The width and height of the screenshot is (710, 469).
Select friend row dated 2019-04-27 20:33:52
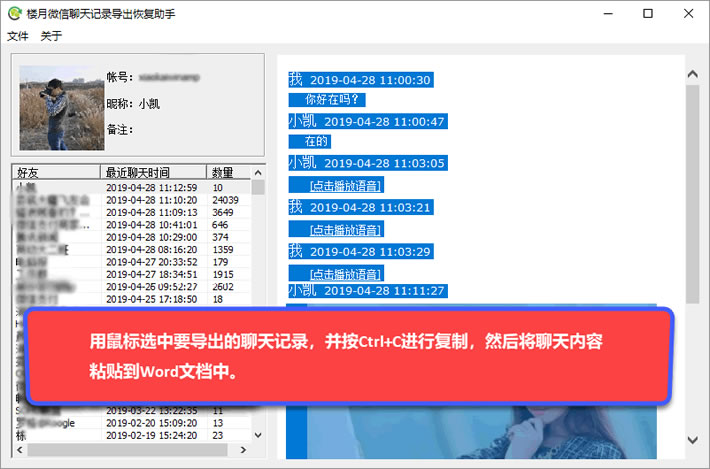(131, 262)
